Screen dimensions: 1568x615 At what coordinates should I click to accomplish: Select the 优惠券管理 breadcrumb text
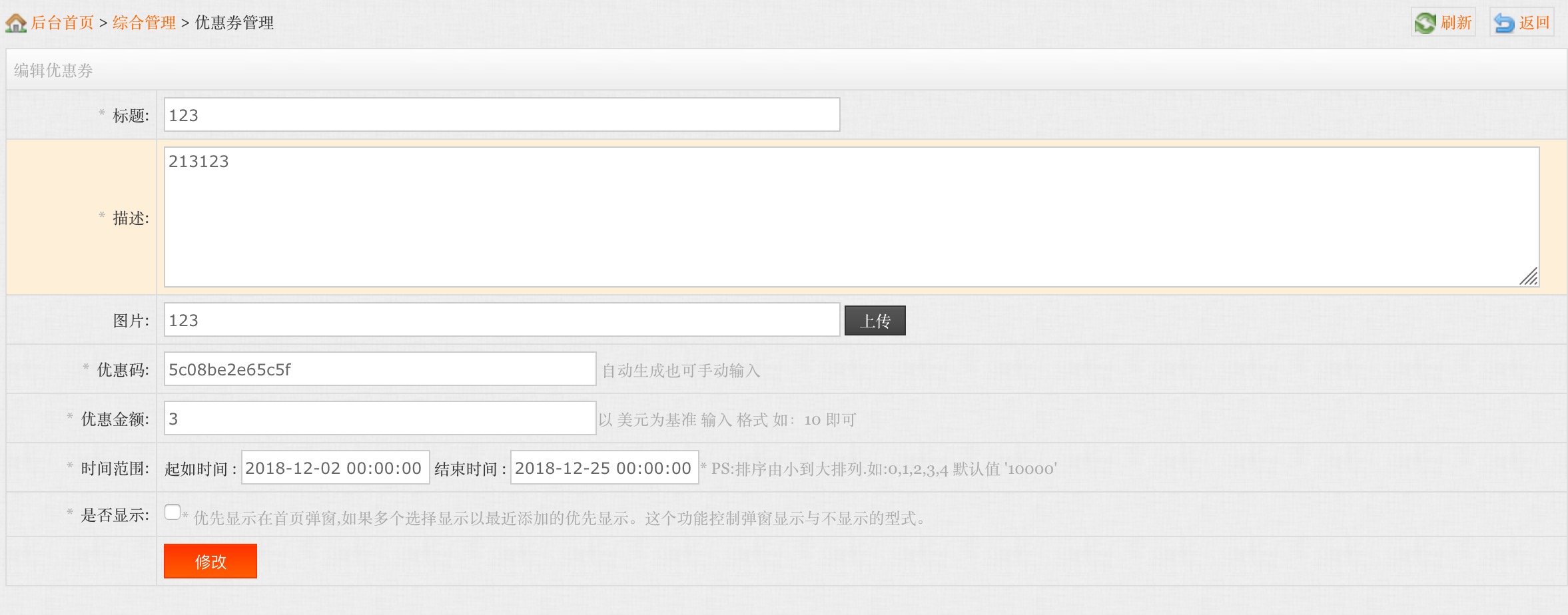[x=234, y=23]
